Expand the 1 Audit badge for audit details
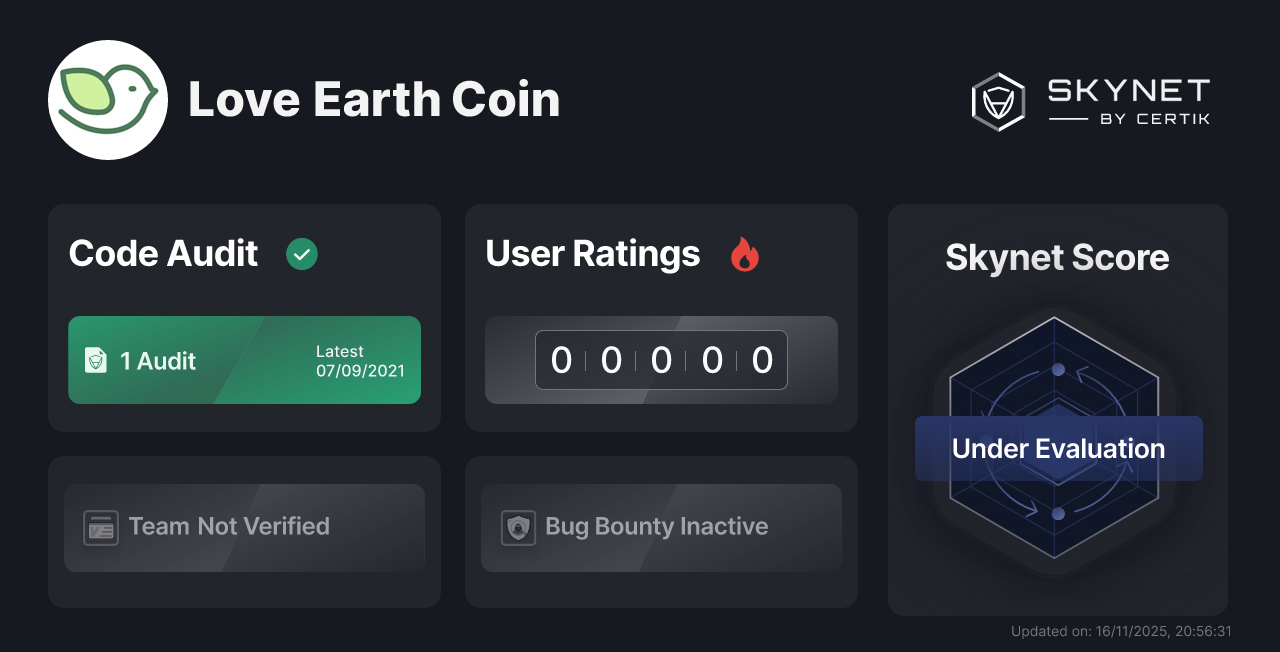Image resolution: width=1280 pixels, height=652 pixels. 244,360
